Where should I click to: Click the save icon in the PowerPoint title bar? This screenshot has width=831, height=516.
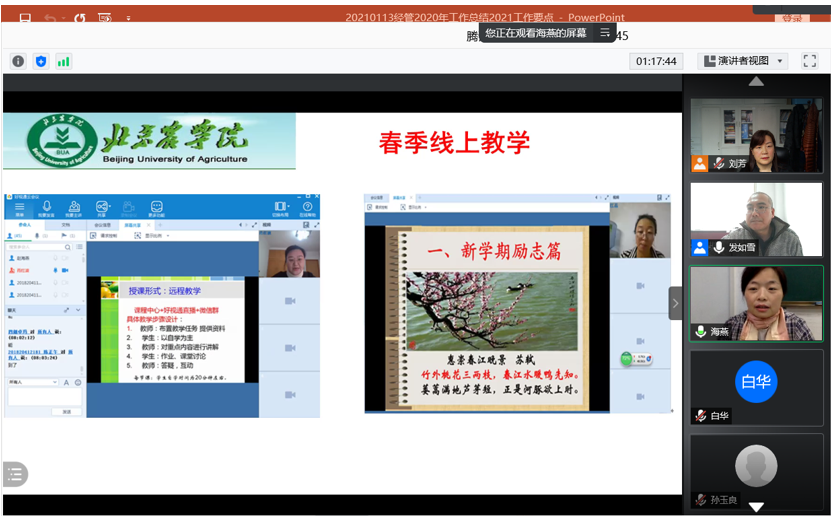click(25, 17)
